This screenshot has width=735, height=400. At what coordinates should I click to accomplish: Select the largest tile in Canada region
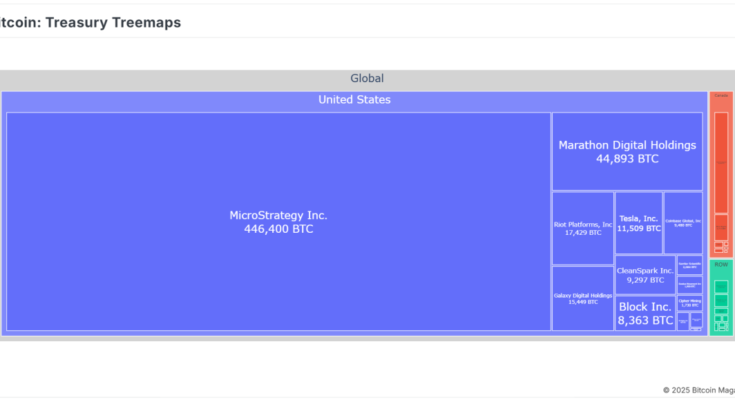tap(721, 163)
